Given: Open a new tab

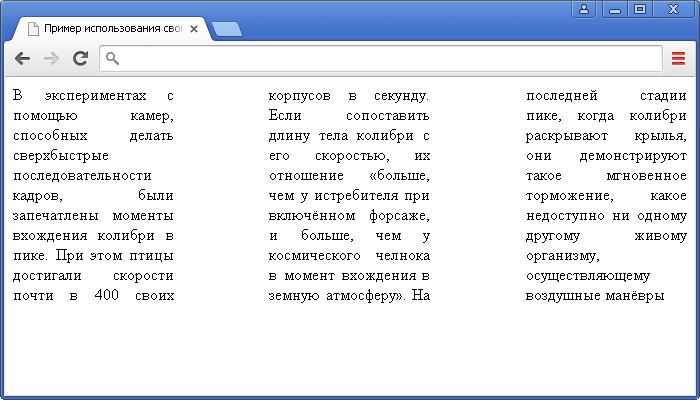Looking at the screenshot, I should tap(227, 29).
